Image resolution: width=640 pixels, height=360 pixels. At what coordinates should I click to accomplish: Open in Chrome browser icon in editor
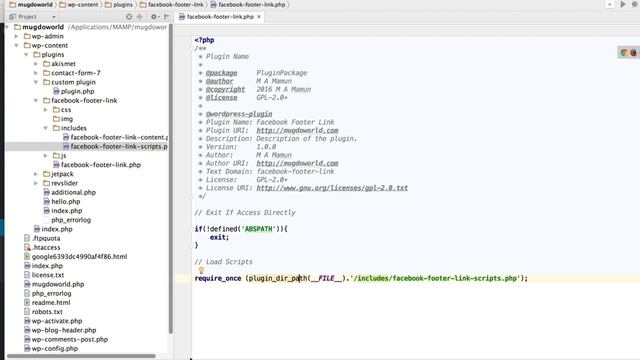point(624,52)
